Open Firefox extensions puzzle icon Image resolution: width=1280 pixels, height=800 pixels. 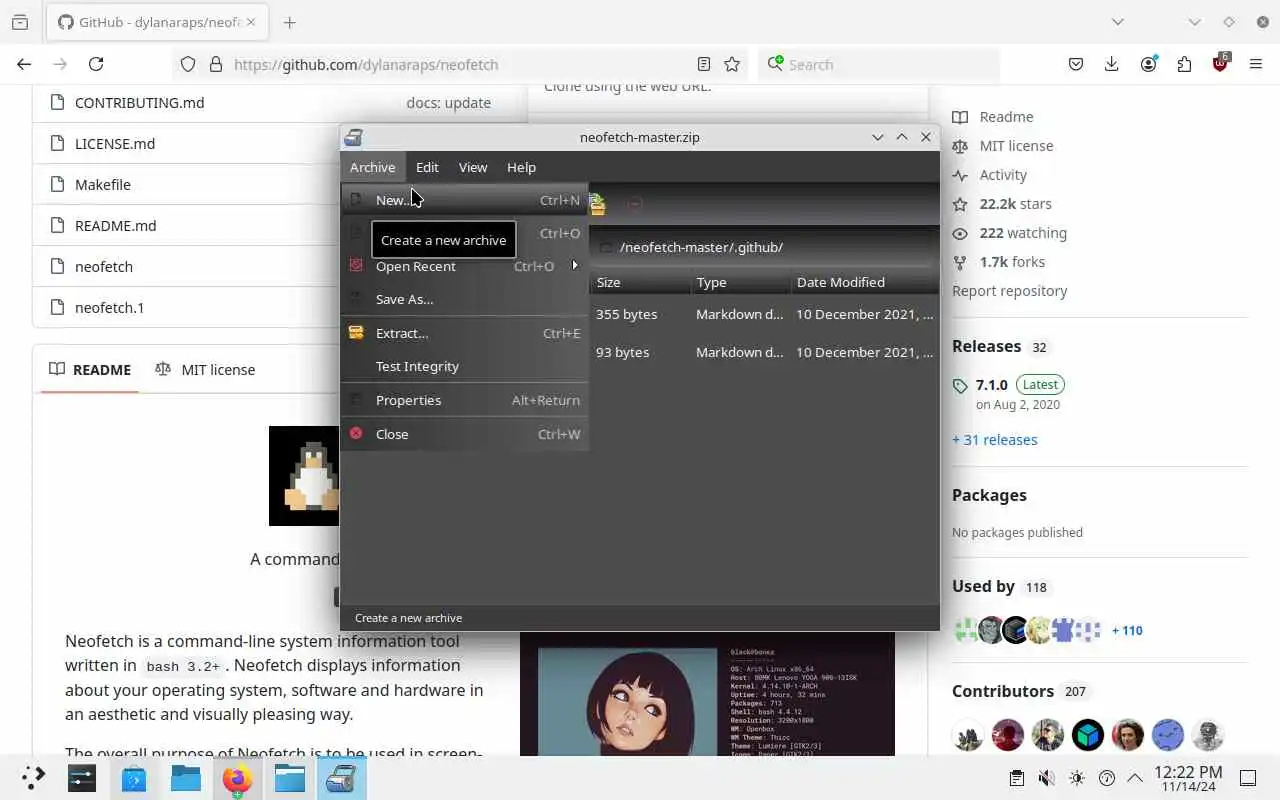tap(1184, 64)
